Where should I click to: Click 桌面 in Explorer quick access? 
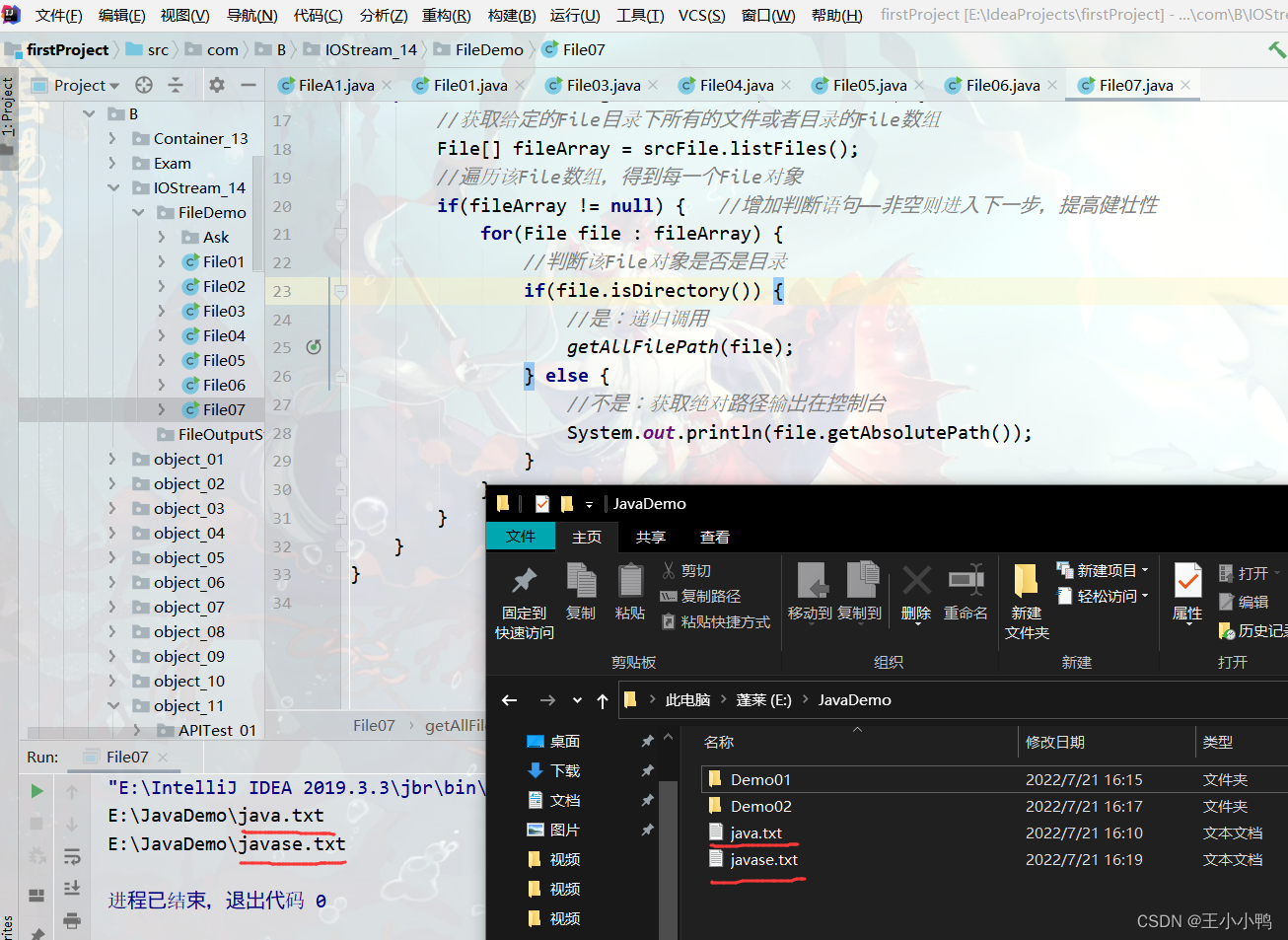coord(564,742)
